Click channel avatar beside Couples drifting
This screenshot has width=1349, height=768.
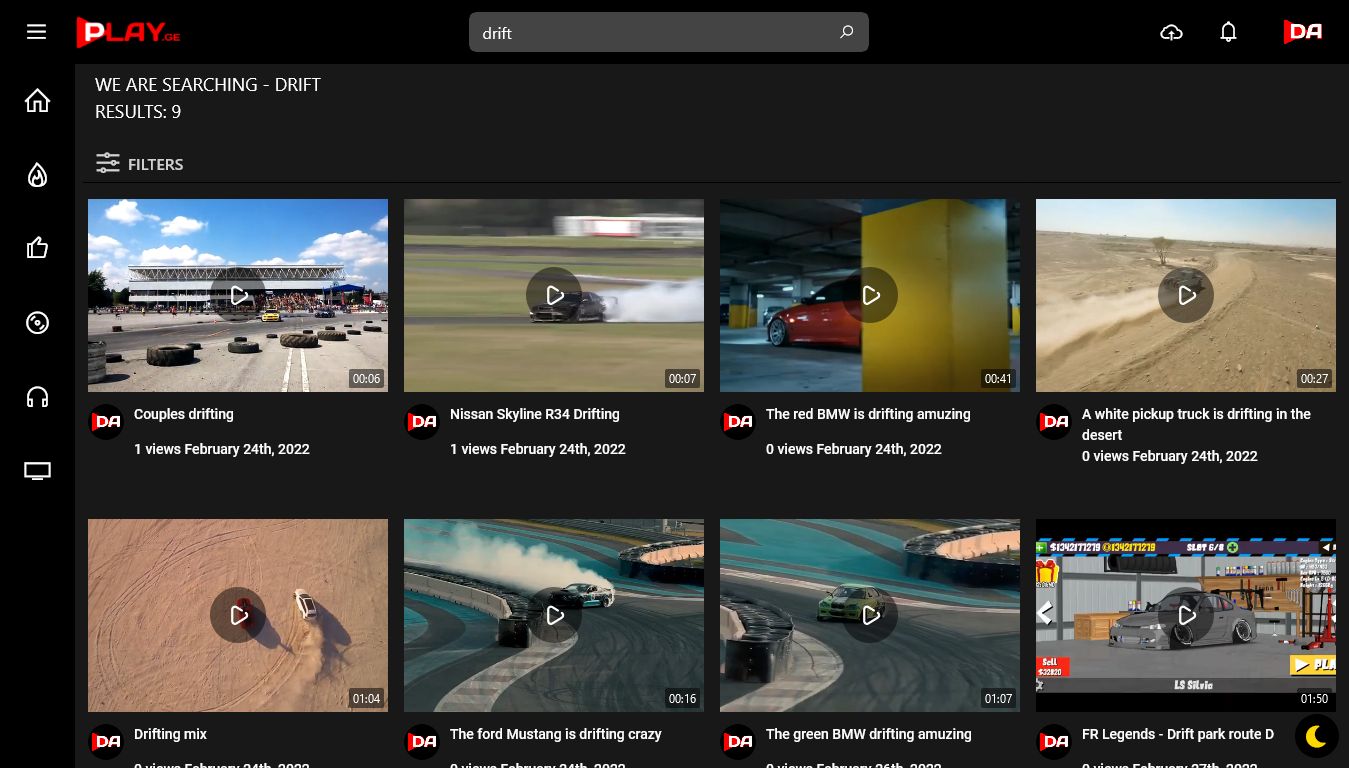(106, 422)
